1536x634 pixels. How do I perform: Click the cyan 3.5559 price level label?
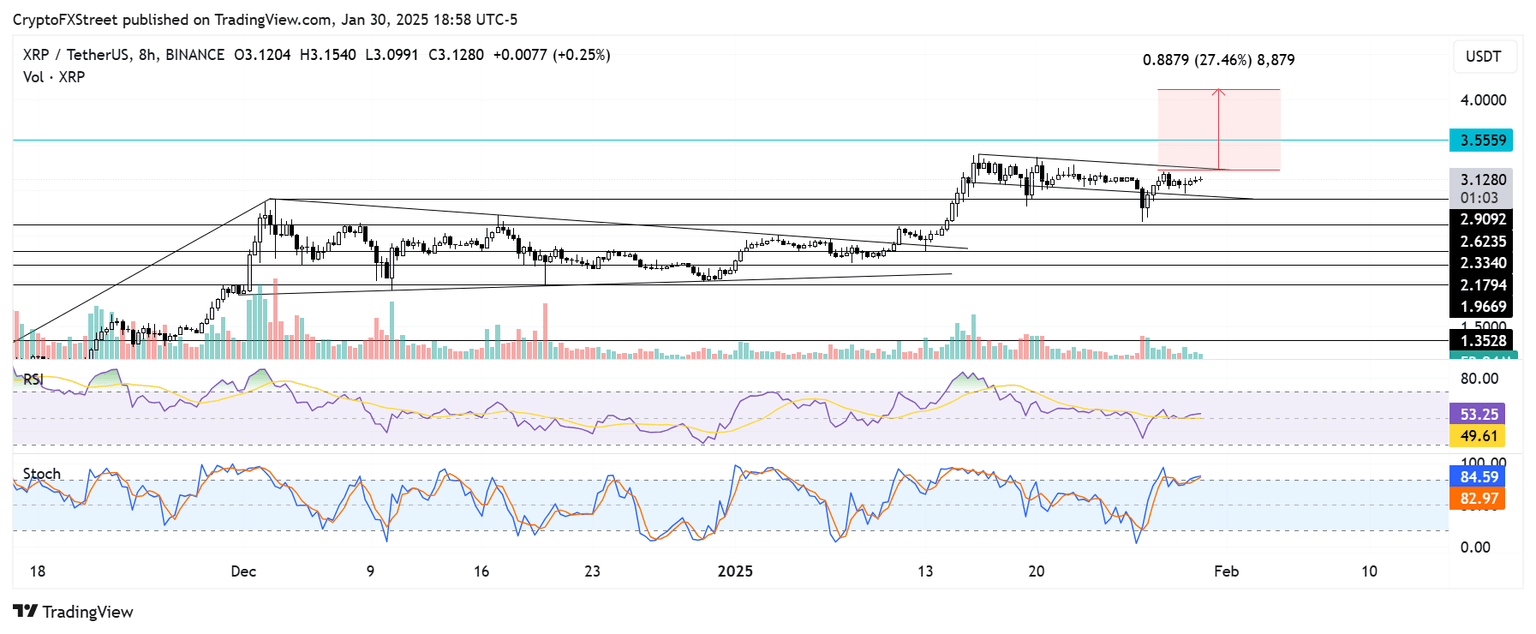[1484, 141]
